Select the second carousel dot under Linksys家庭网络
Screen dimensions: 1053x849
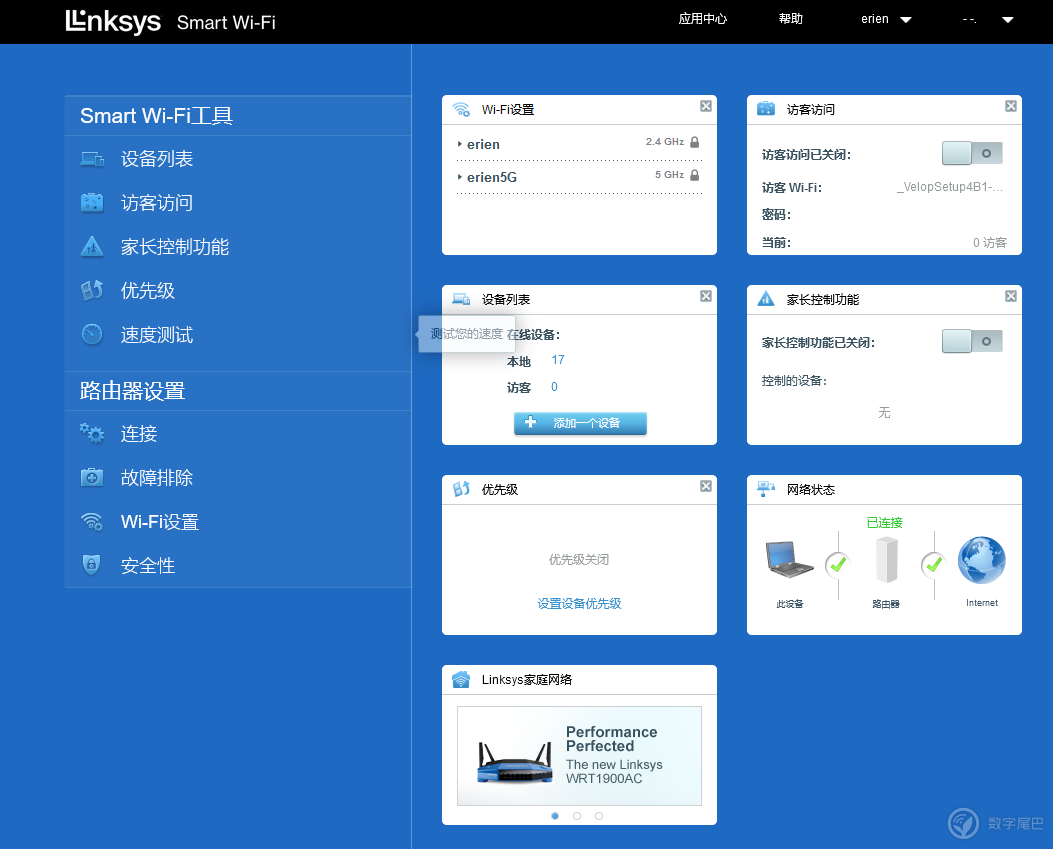pos(577,816)
